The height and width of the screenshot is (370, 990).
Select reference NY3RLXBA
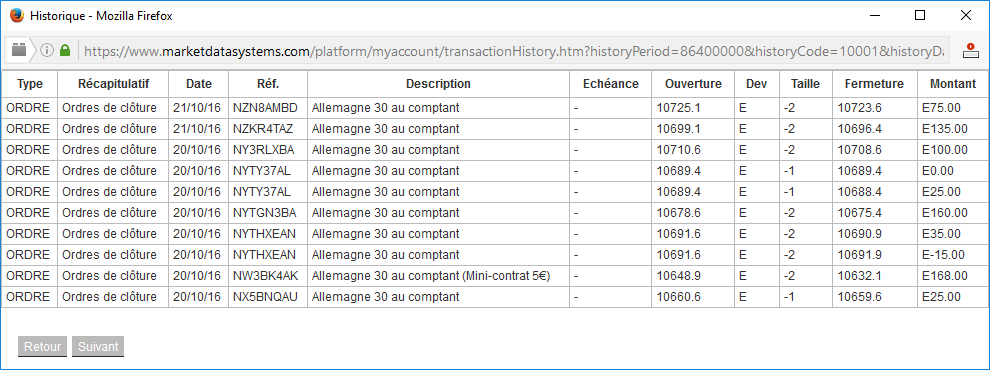point(263,150)
